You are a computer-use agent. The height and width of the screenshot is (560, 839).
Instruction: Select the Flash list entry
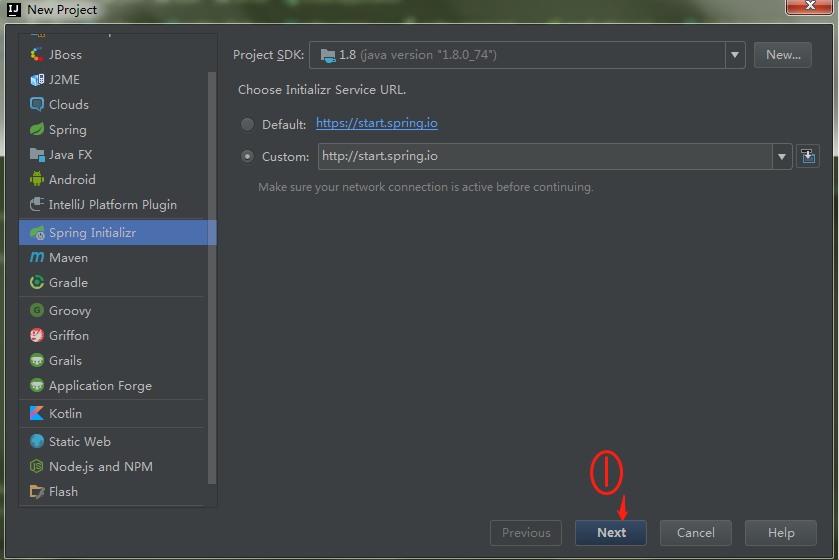[x=113, y=492]
